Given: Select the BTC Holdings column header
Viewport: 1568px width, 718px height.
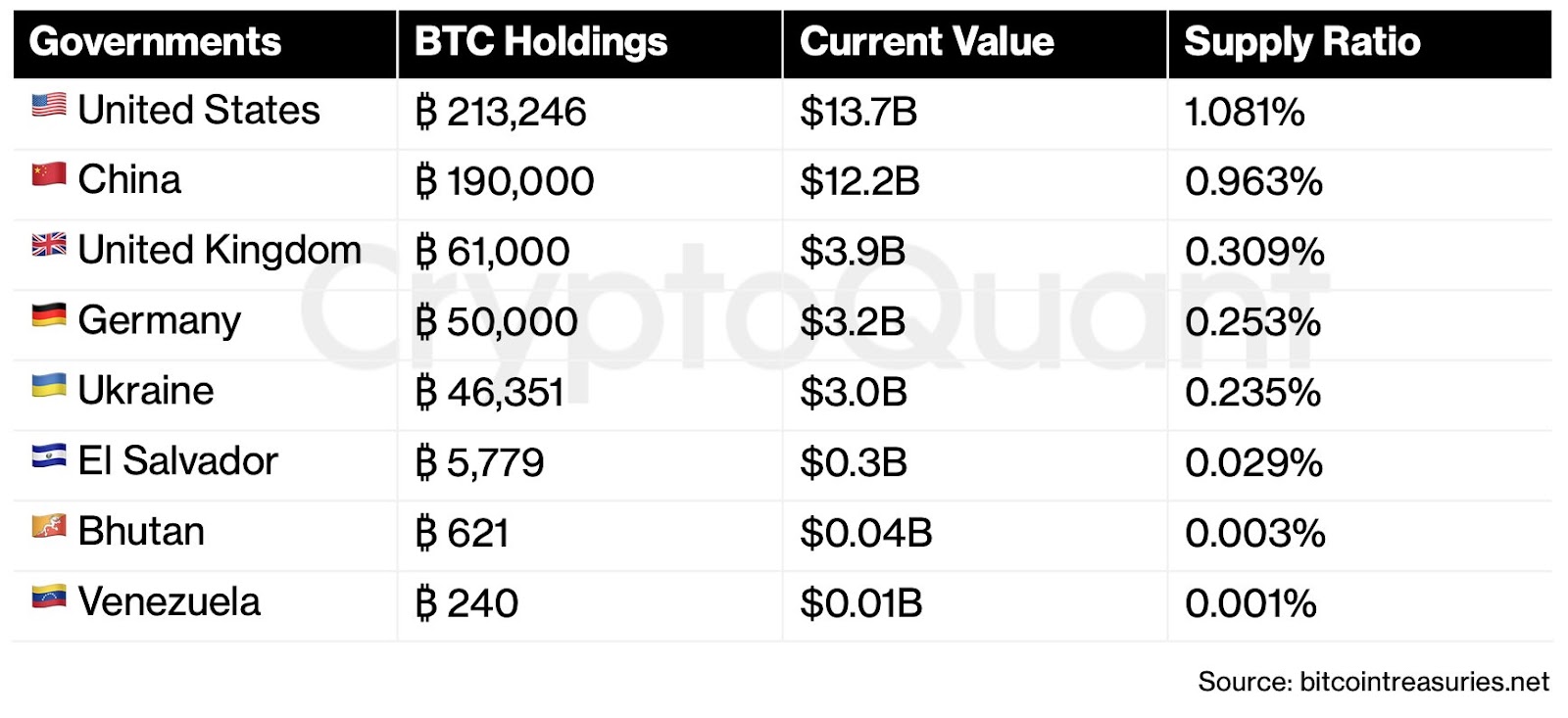Looking at the screenshot, I should (541, 42).
